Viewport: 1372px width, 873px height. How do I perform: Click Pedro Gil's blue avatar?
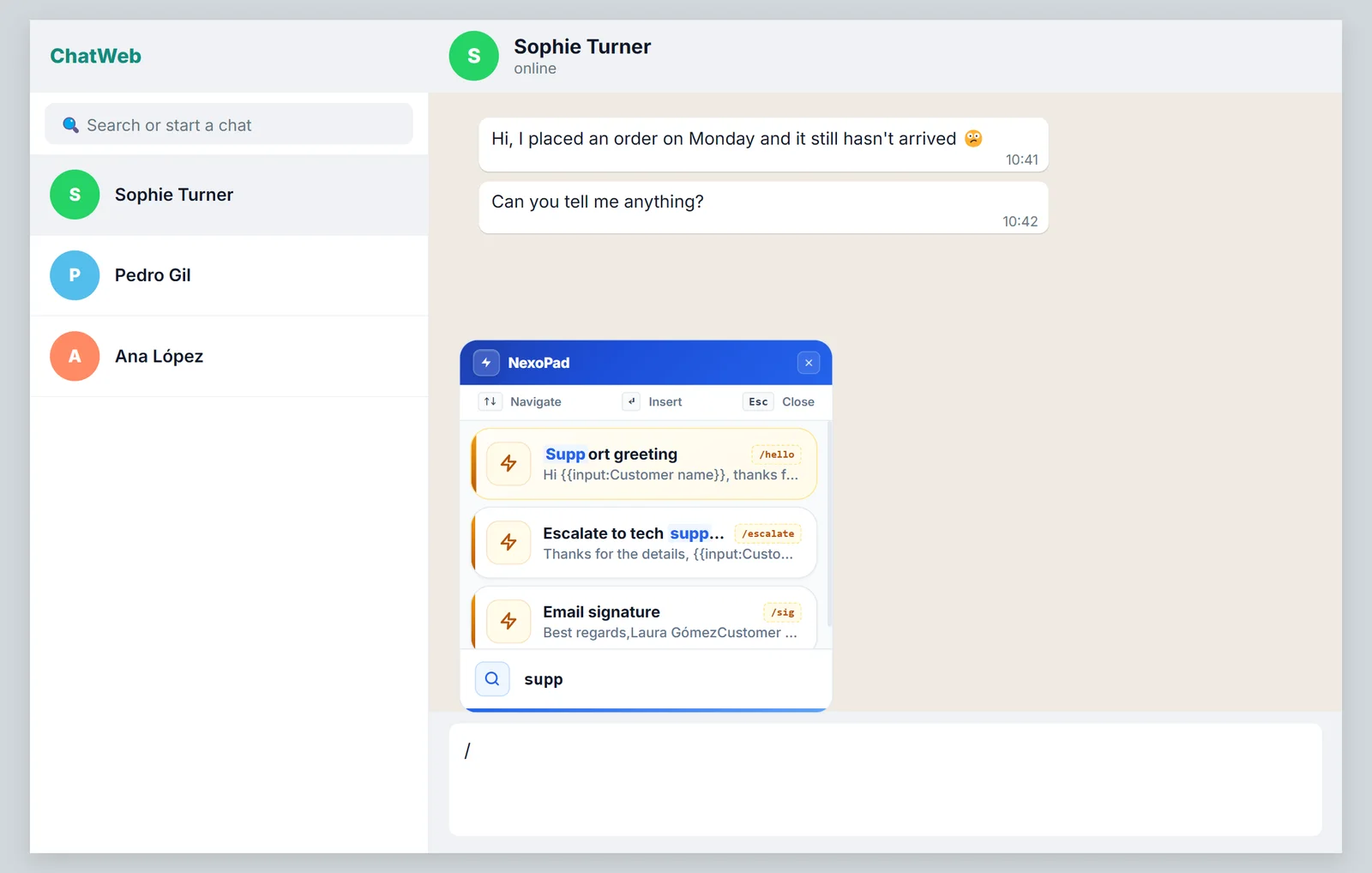[x=75, y=275]
